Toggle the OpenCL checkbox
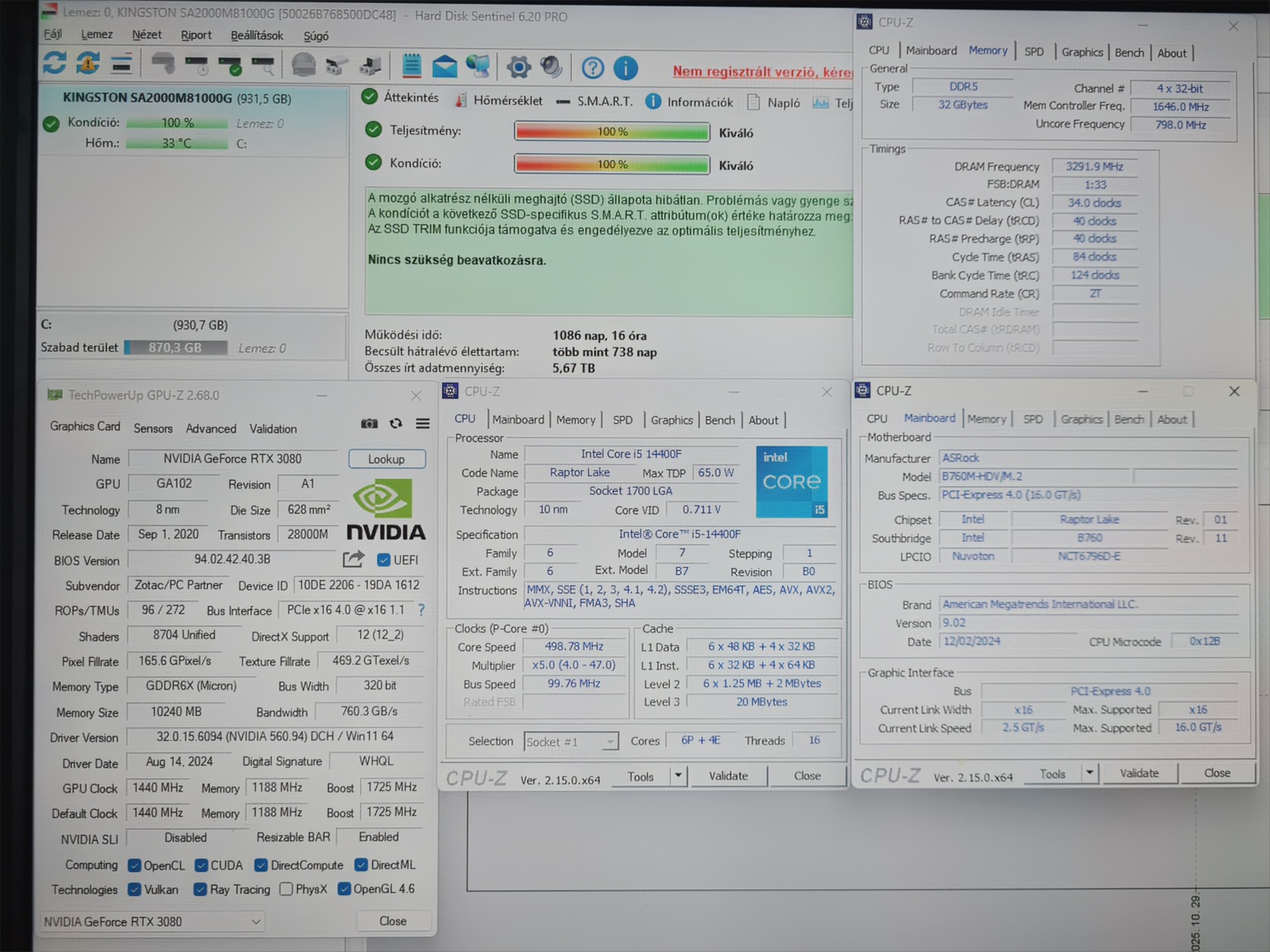Image resolution: width=1270 pixels, height=952 pixels. 134,865
